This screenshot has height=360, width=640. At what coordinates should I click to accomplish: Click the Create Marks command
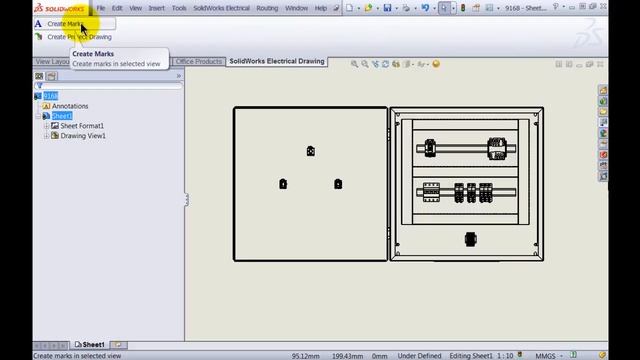75,24
